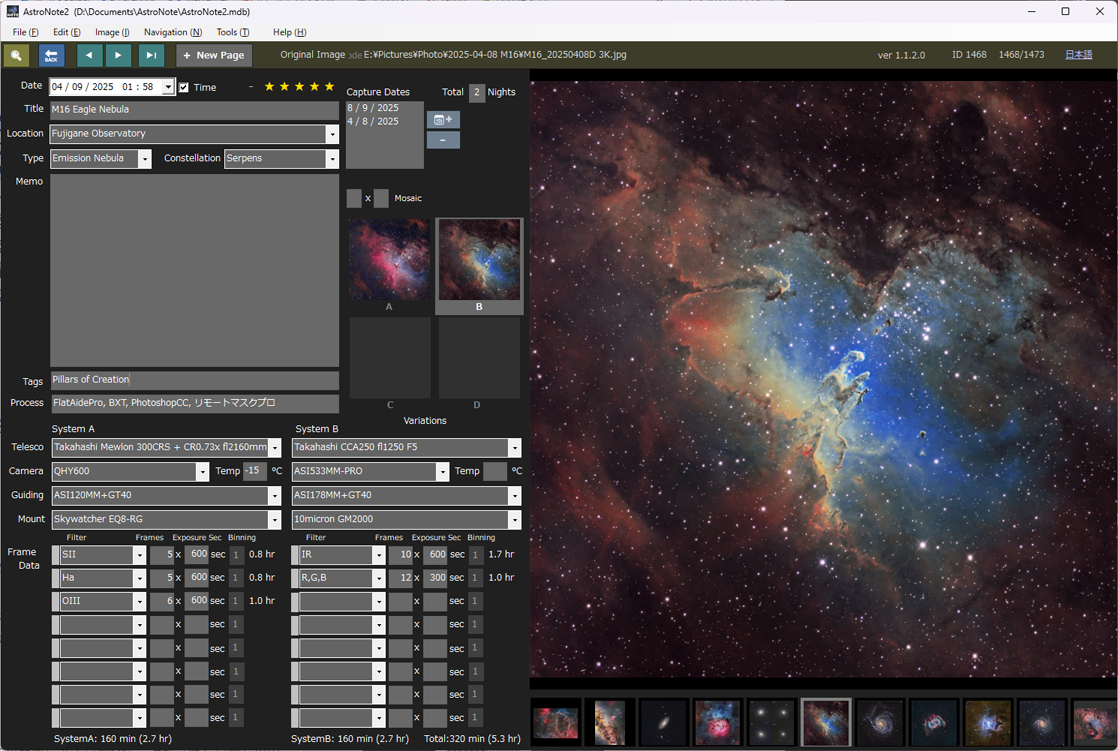
Task: Click the blue BACK arrow icon
Action: click(x=50, y=55)
